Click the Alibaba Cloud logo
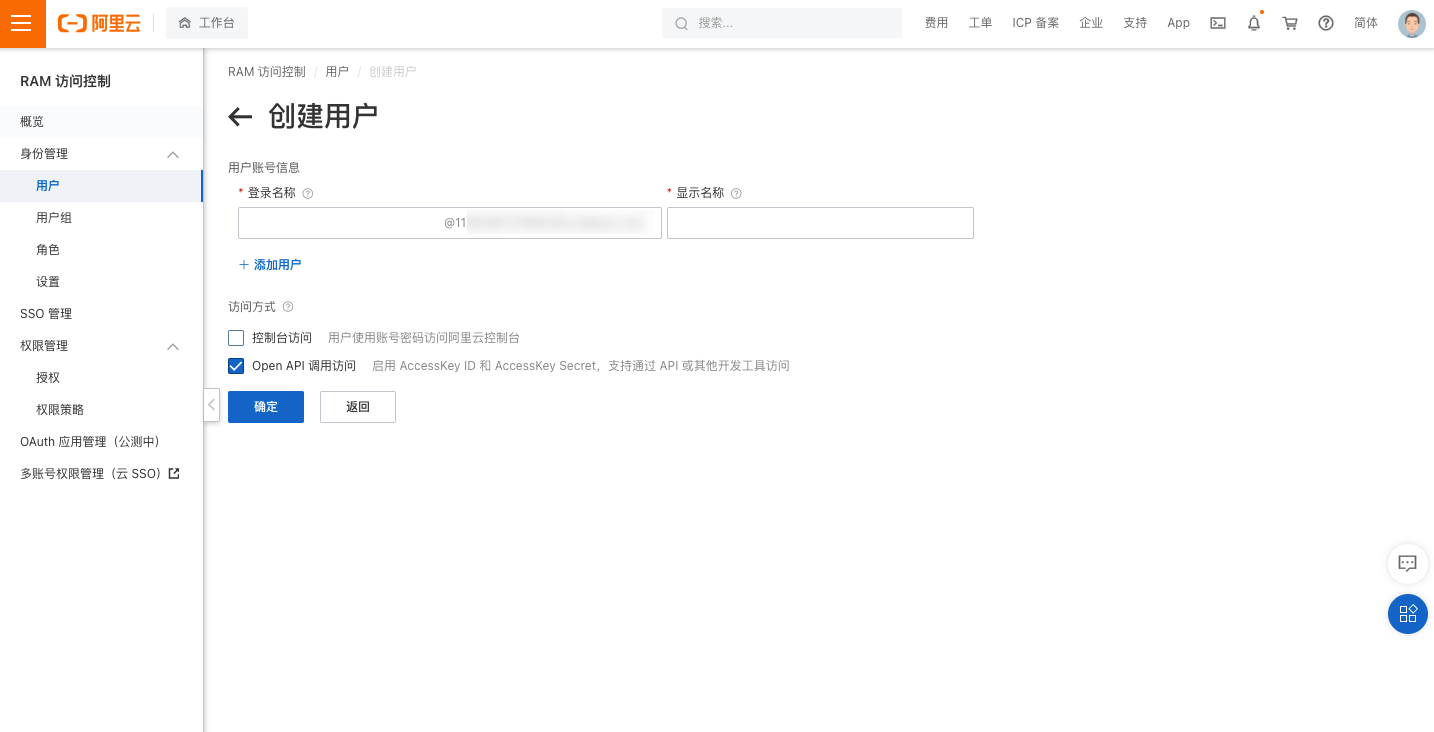 pyautogui.click(x=99, y=23)
